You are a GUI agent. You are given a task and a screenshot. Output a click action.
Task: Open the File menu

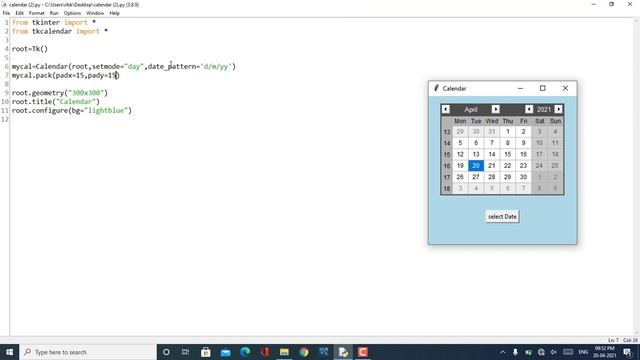[6, 13]
